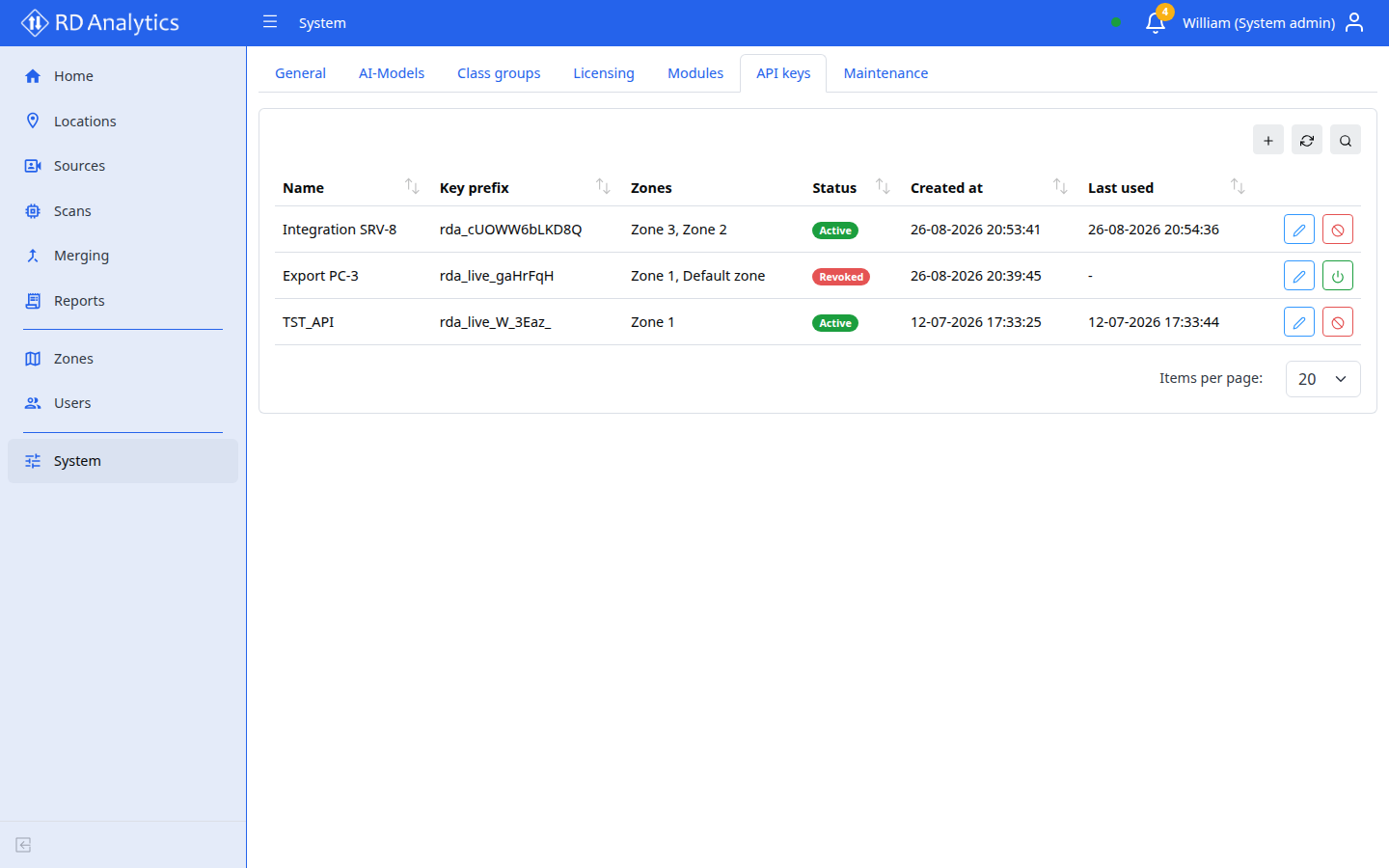This screenshot has width=1389, height=868.
Task: Sort table by Name column
Action: (x=412, y=186)
